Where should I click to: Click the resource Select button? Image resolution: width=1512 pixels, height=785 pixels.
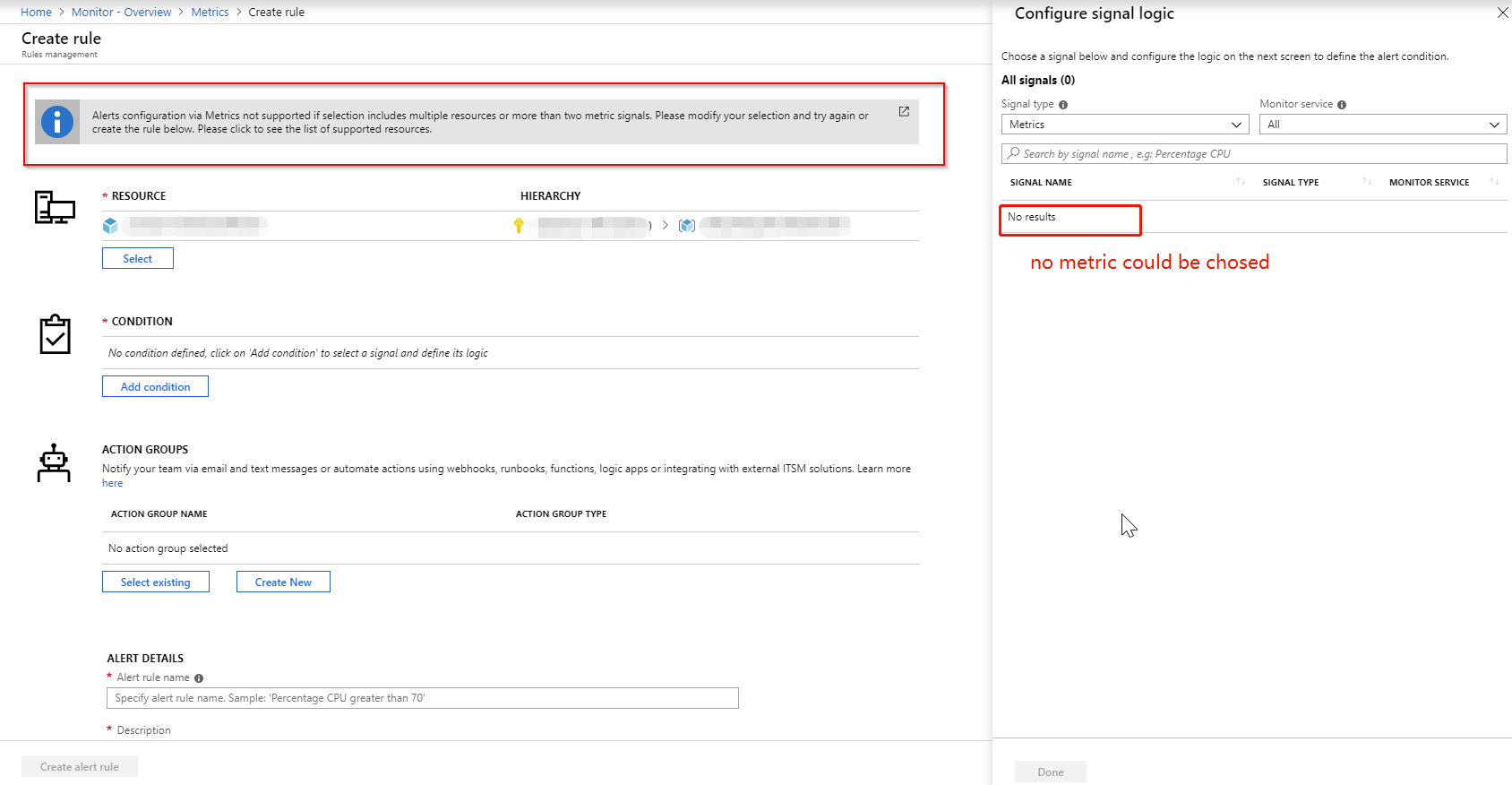tap(138, 258)
